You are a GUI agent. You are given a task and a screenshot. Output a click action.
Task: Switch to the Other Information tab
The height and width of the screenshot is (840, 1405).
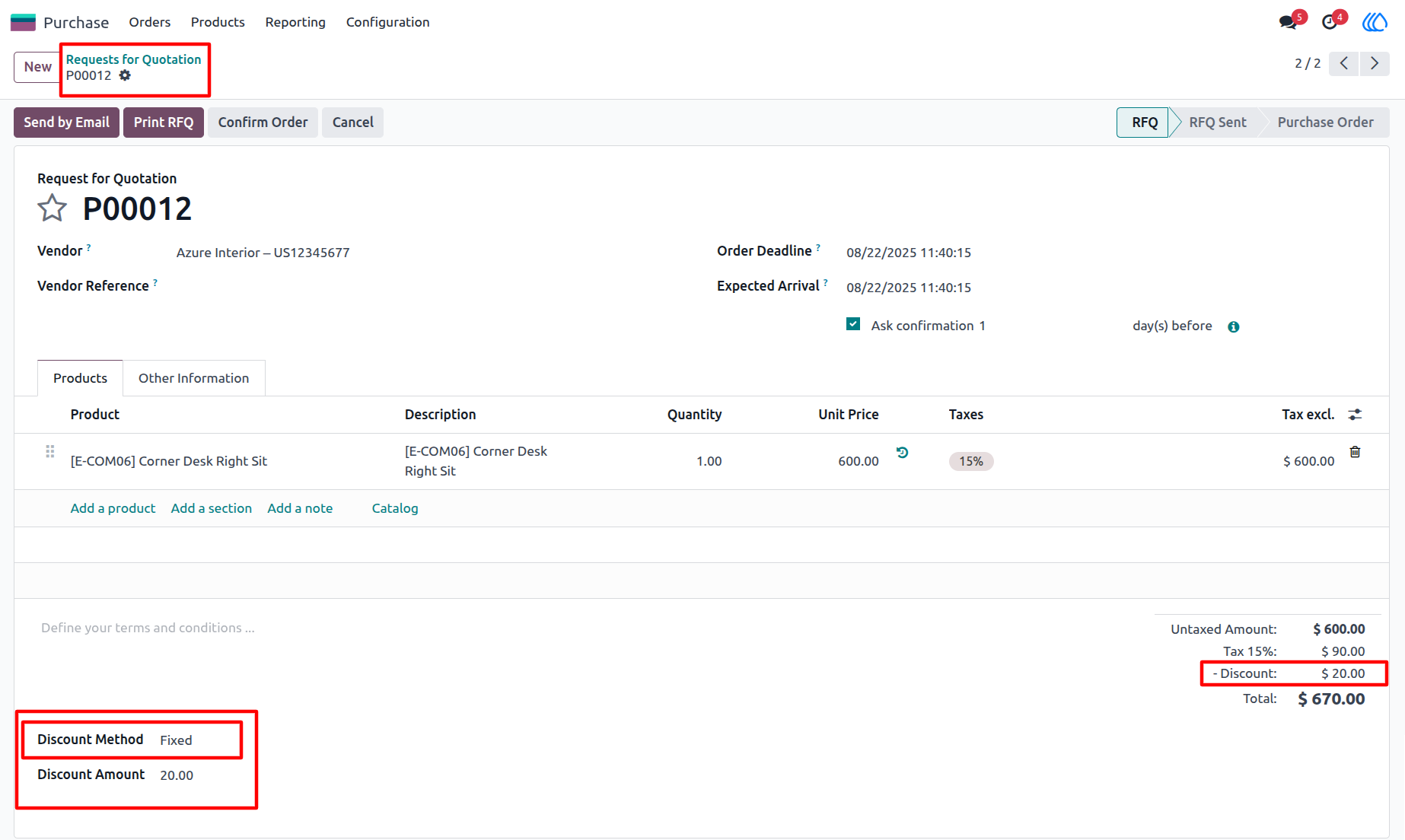193,378
